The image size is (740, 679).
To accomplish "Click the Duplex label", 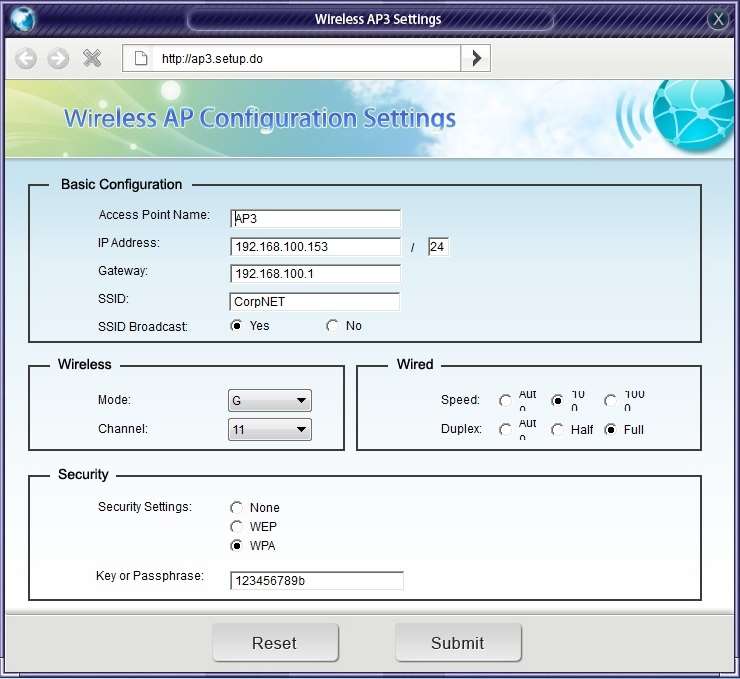I will pyautogui.click(x=461, y=428).
